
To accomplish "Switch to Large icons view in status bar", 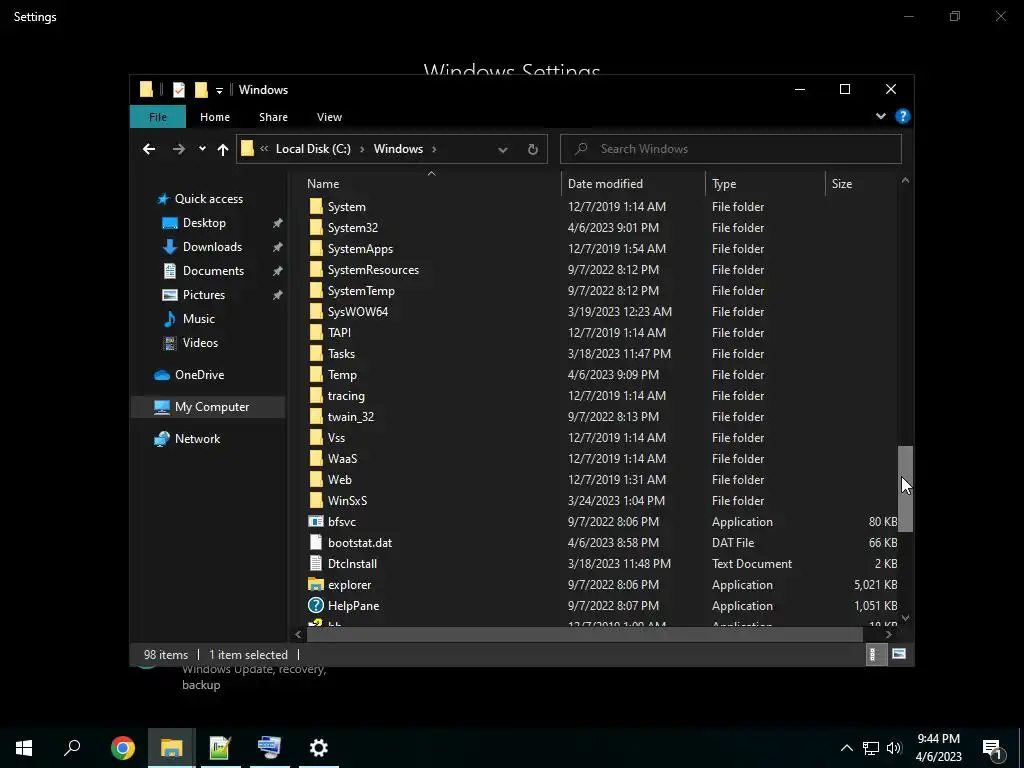I will pyautogui.click(x=899, y=654).
